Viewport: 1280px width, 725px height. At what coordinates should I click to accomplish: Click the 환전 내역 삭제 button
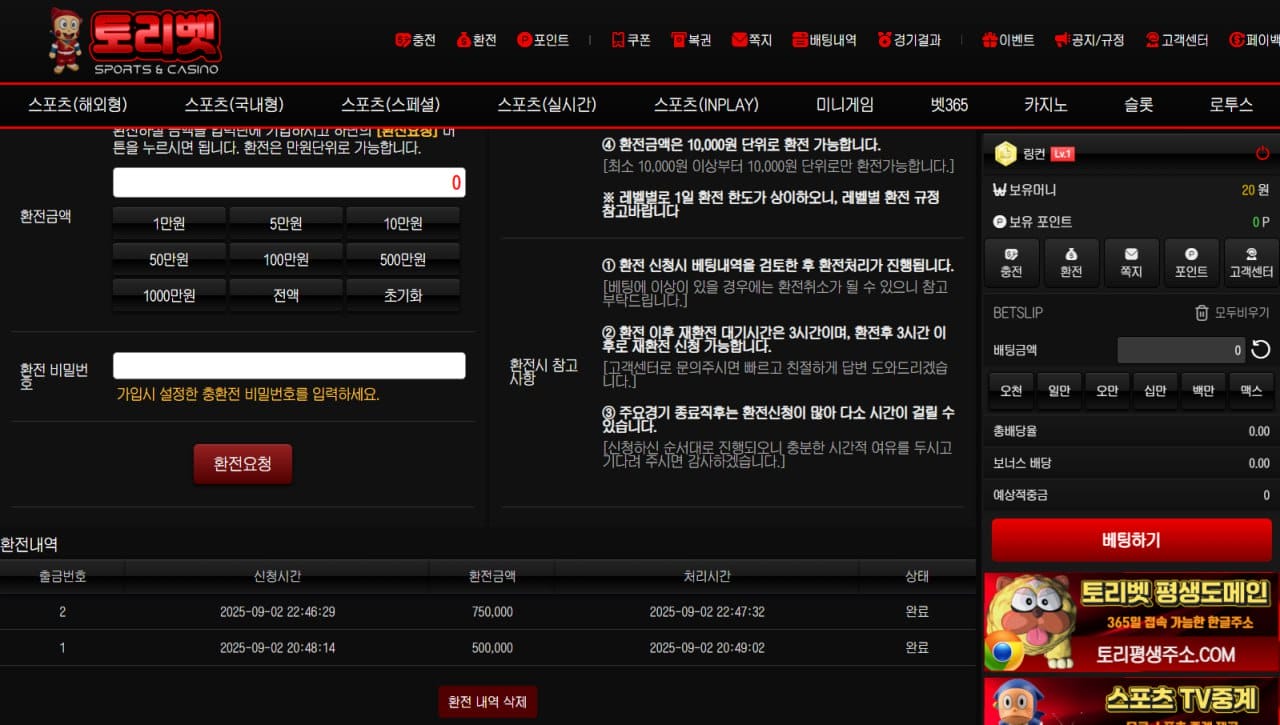[x=488, y=702]
